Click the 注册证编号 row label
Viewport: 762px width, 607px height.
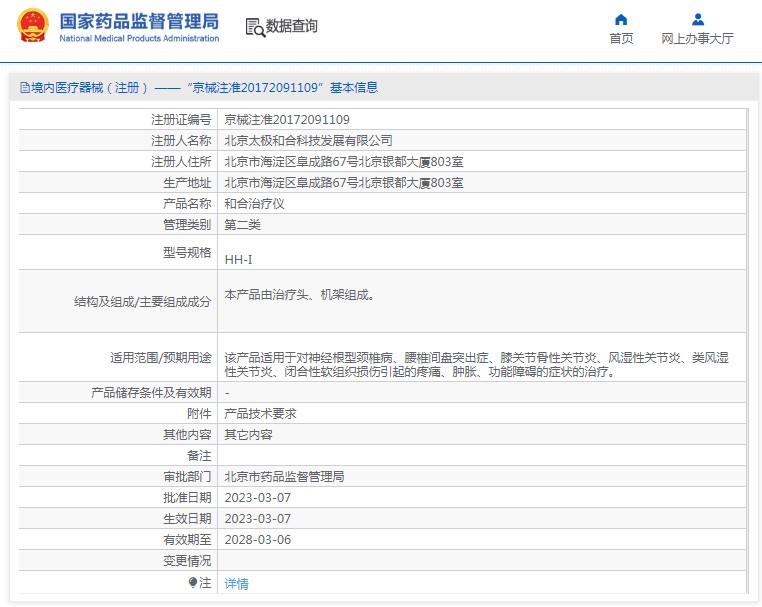pyautogui.click(x=181, y=120)
